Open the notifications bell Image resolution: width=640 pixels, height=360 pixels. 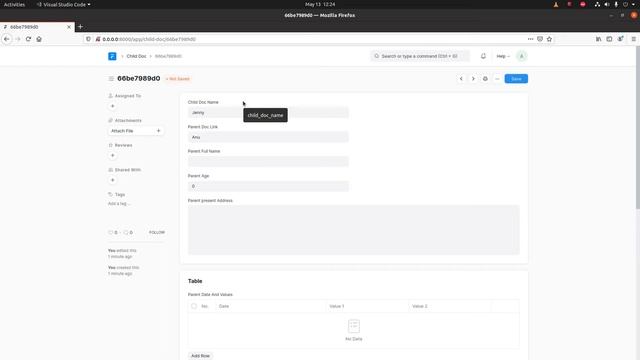483,56
